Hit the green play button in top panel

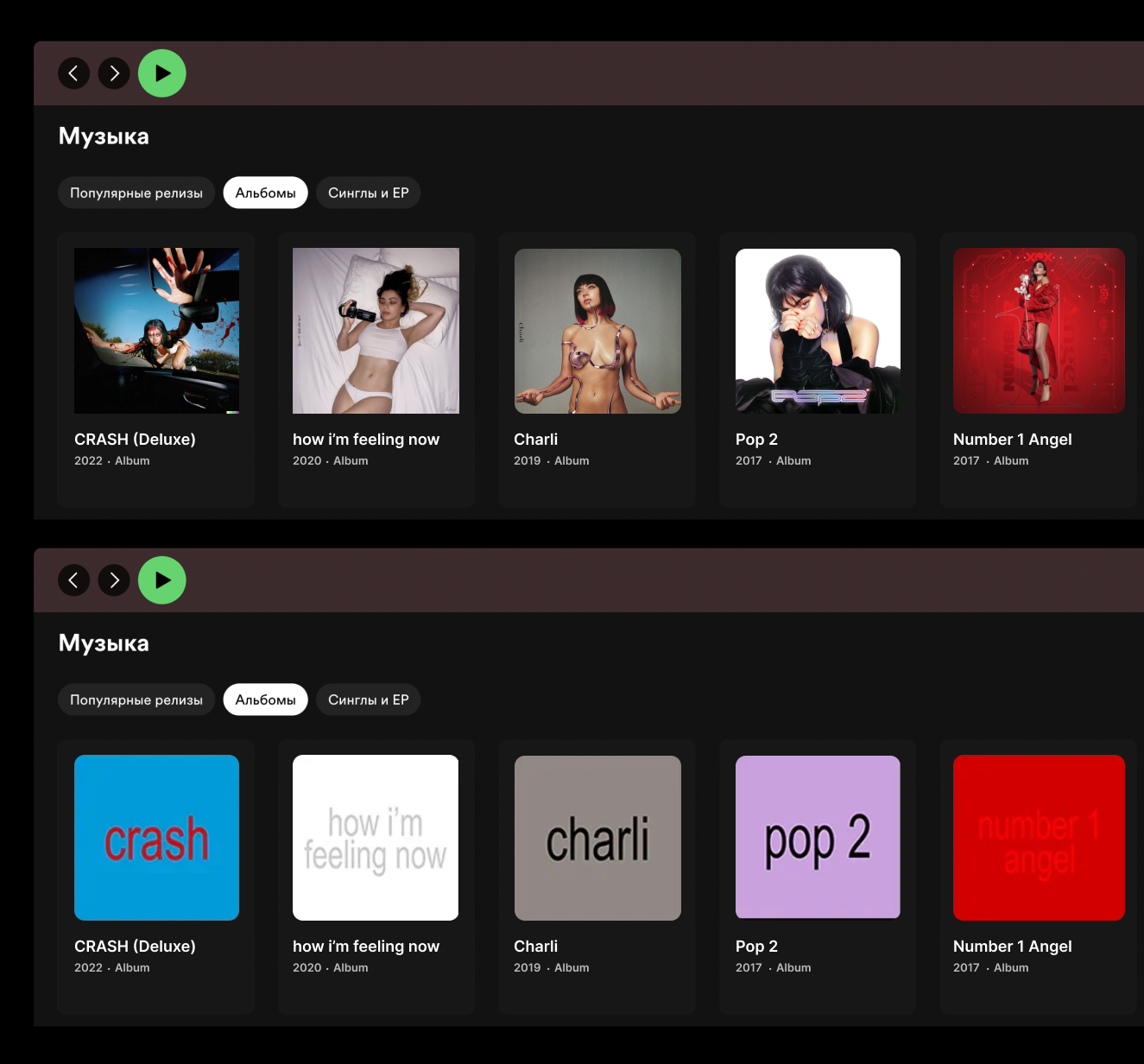point(162,73)
